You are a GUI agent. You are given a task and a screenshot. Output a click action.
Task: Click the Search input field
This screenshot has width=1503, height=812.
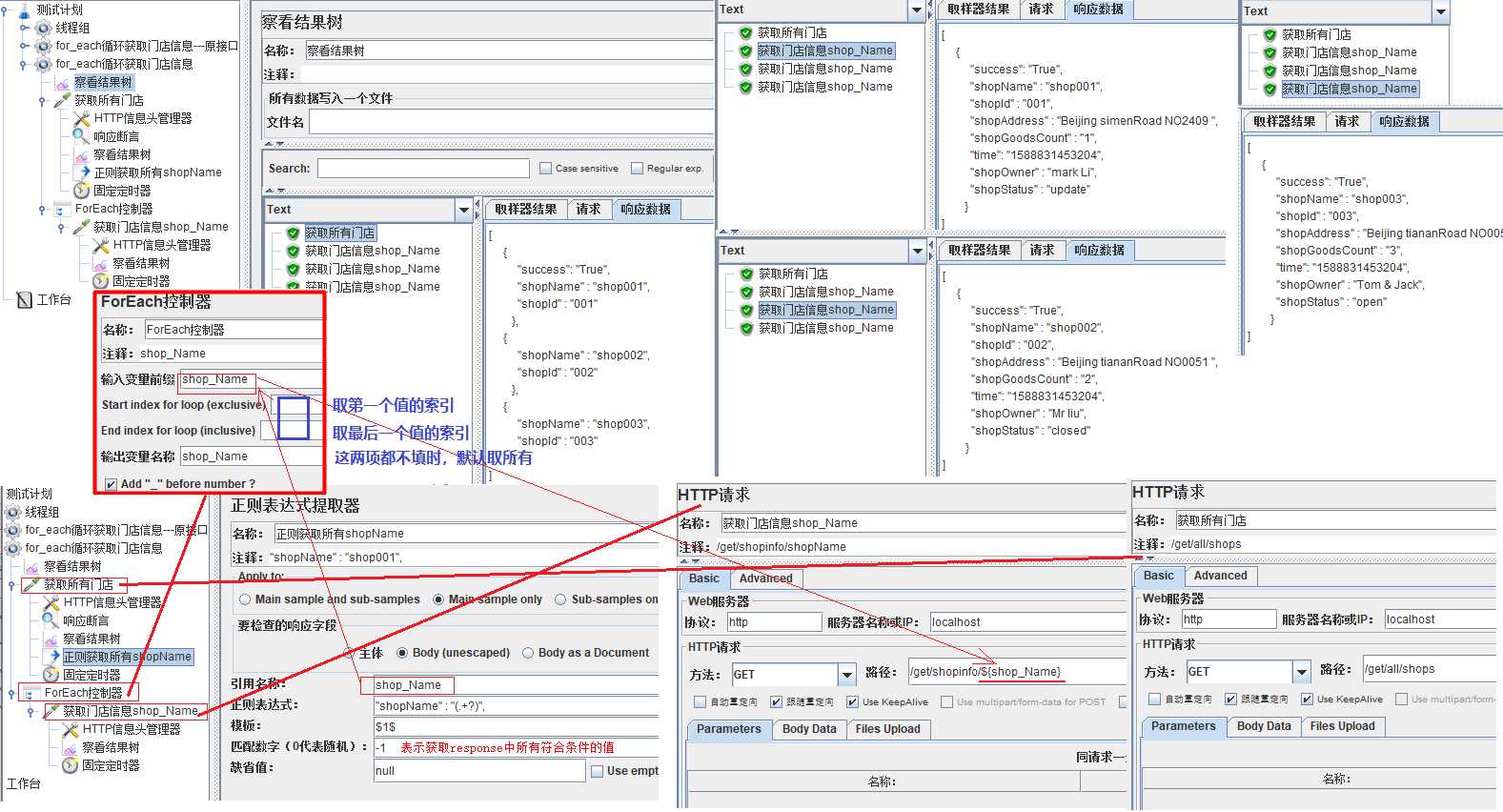(423, 169)
